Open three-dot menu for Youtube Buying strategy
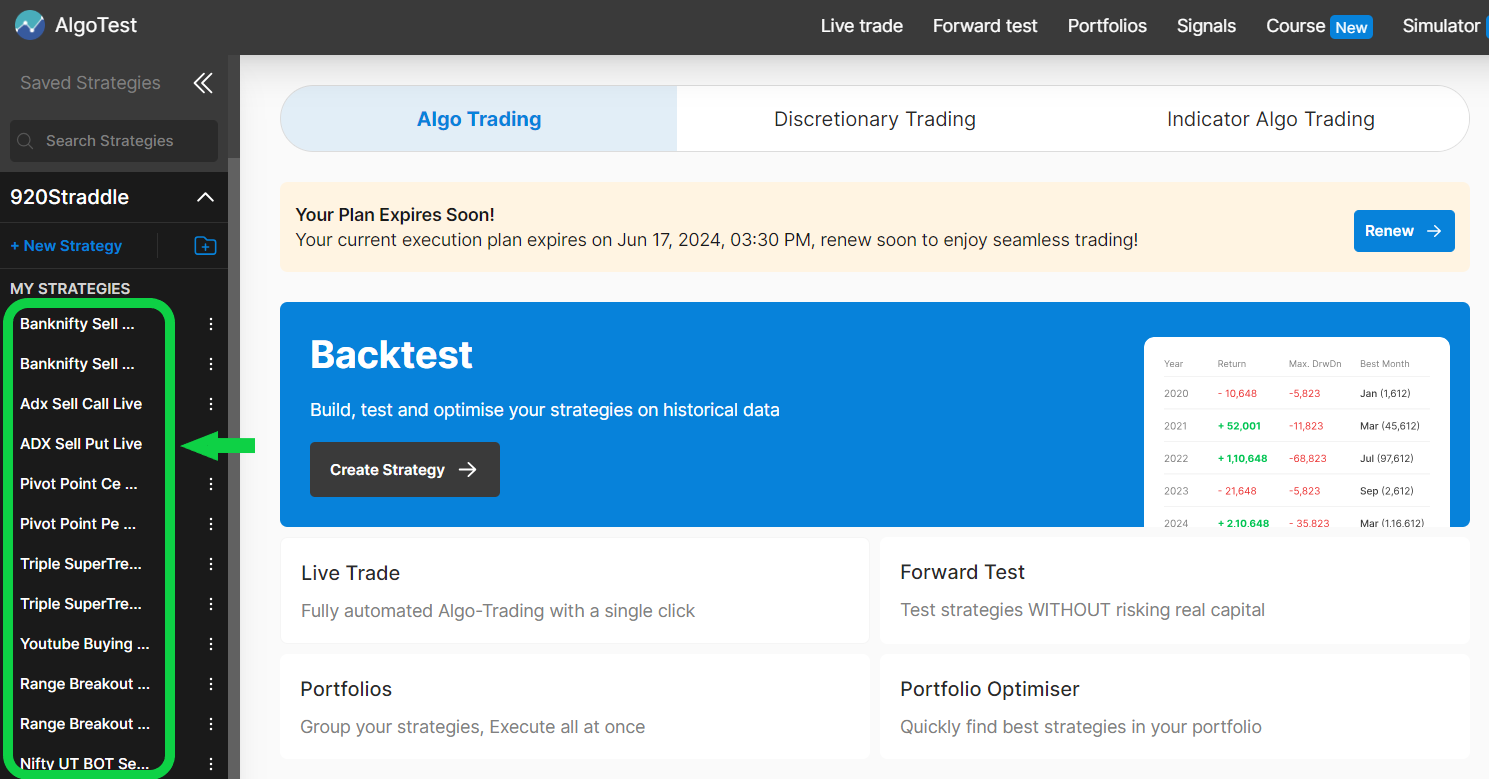Screen dimensions: 1489x779 [x=211, y=644]
